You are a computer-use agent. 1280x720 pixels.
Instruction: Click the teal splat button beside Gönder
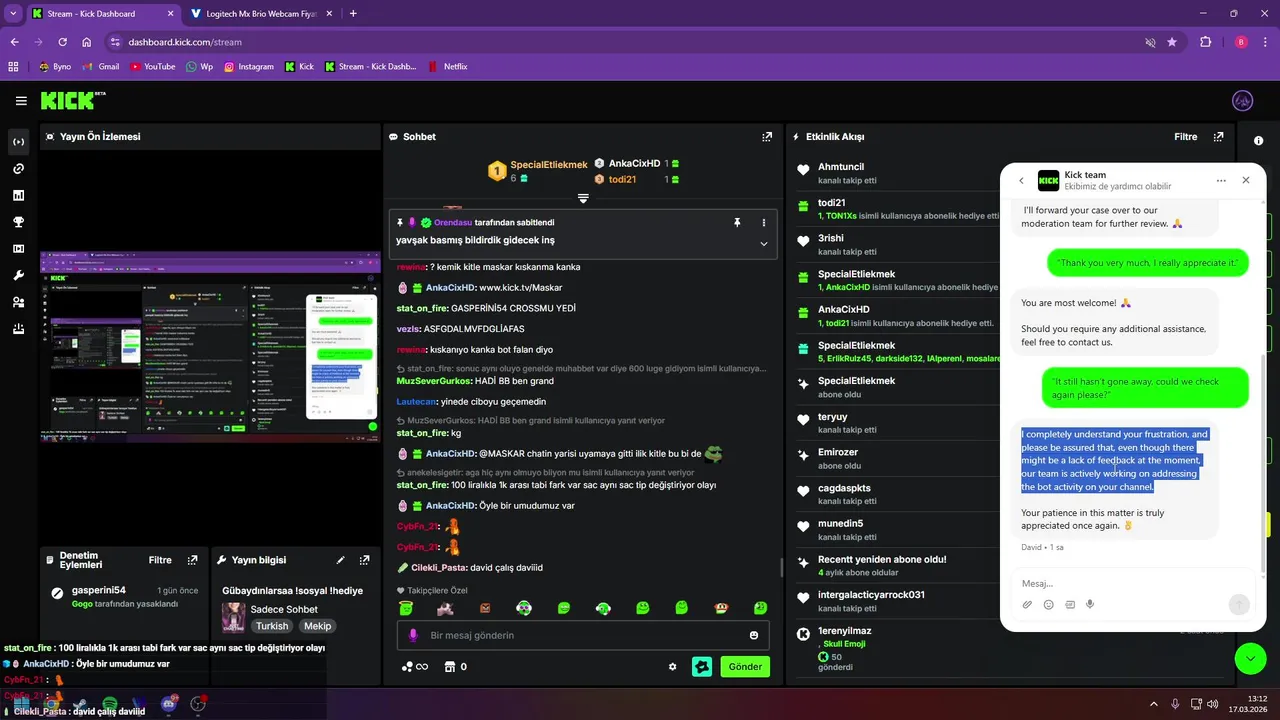tap(702, 667)
